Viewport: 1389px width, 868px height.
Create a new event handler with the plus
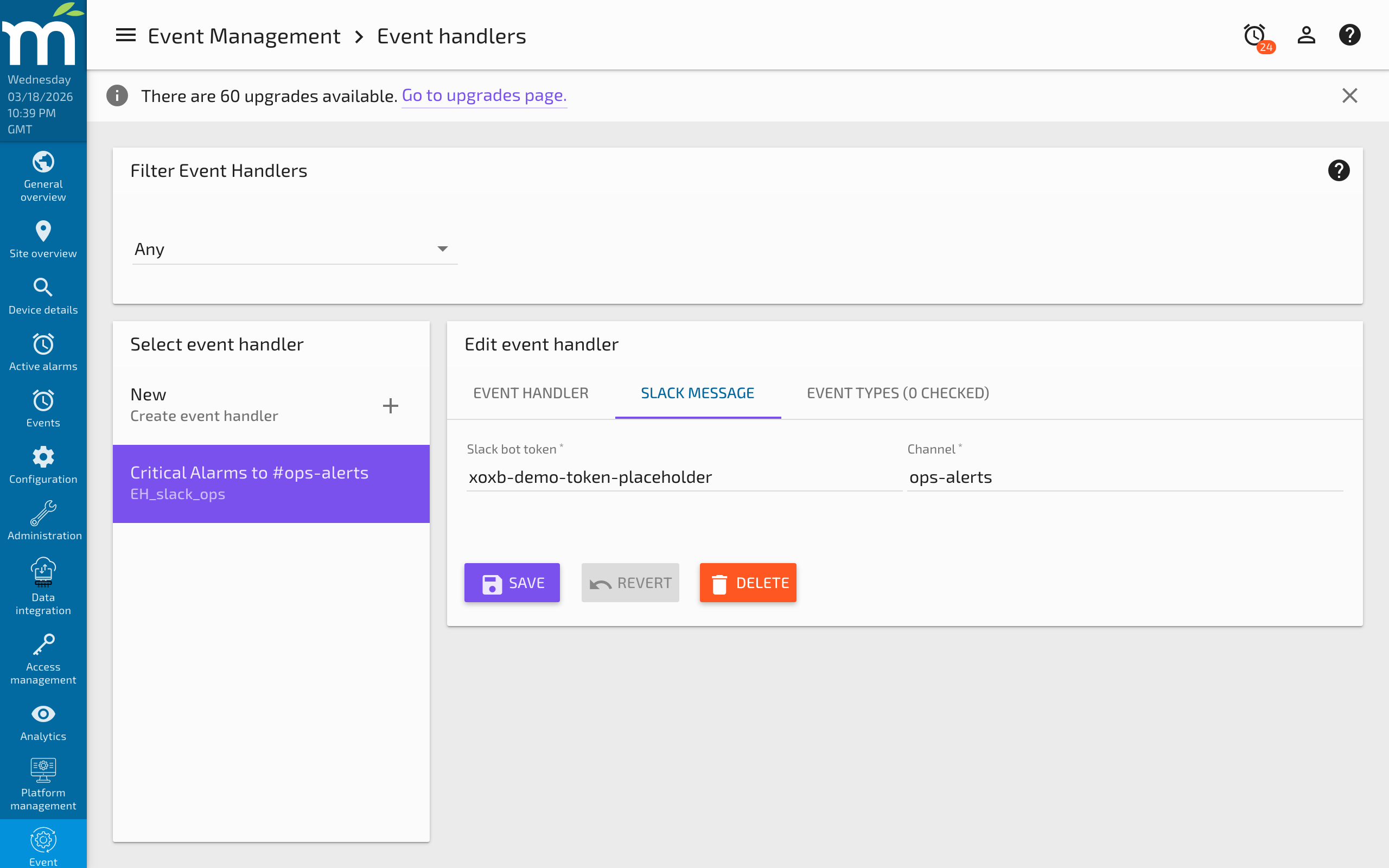pos(391,405)
